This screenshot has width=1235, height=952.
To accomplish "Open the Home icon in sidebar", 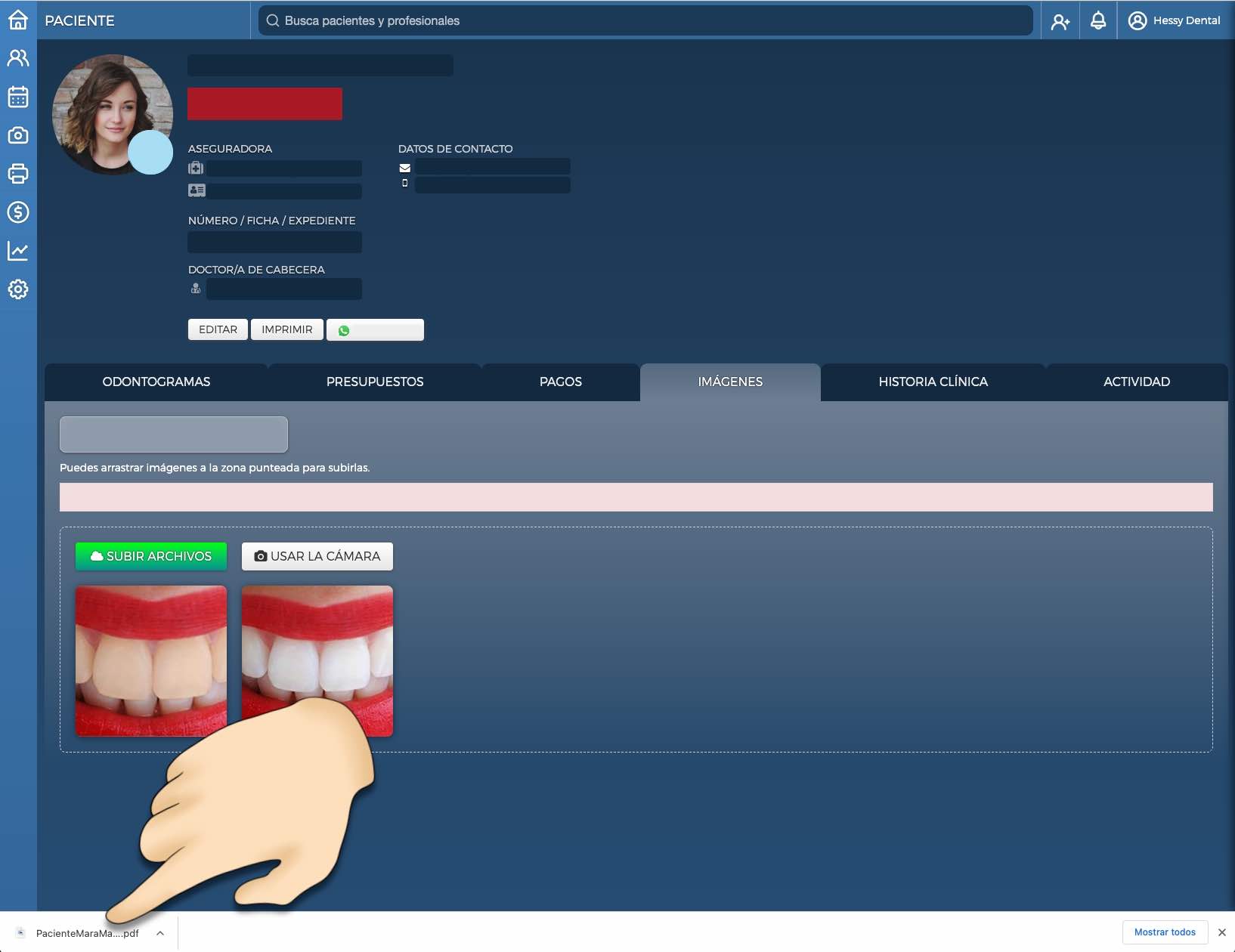I will [18, 20].
